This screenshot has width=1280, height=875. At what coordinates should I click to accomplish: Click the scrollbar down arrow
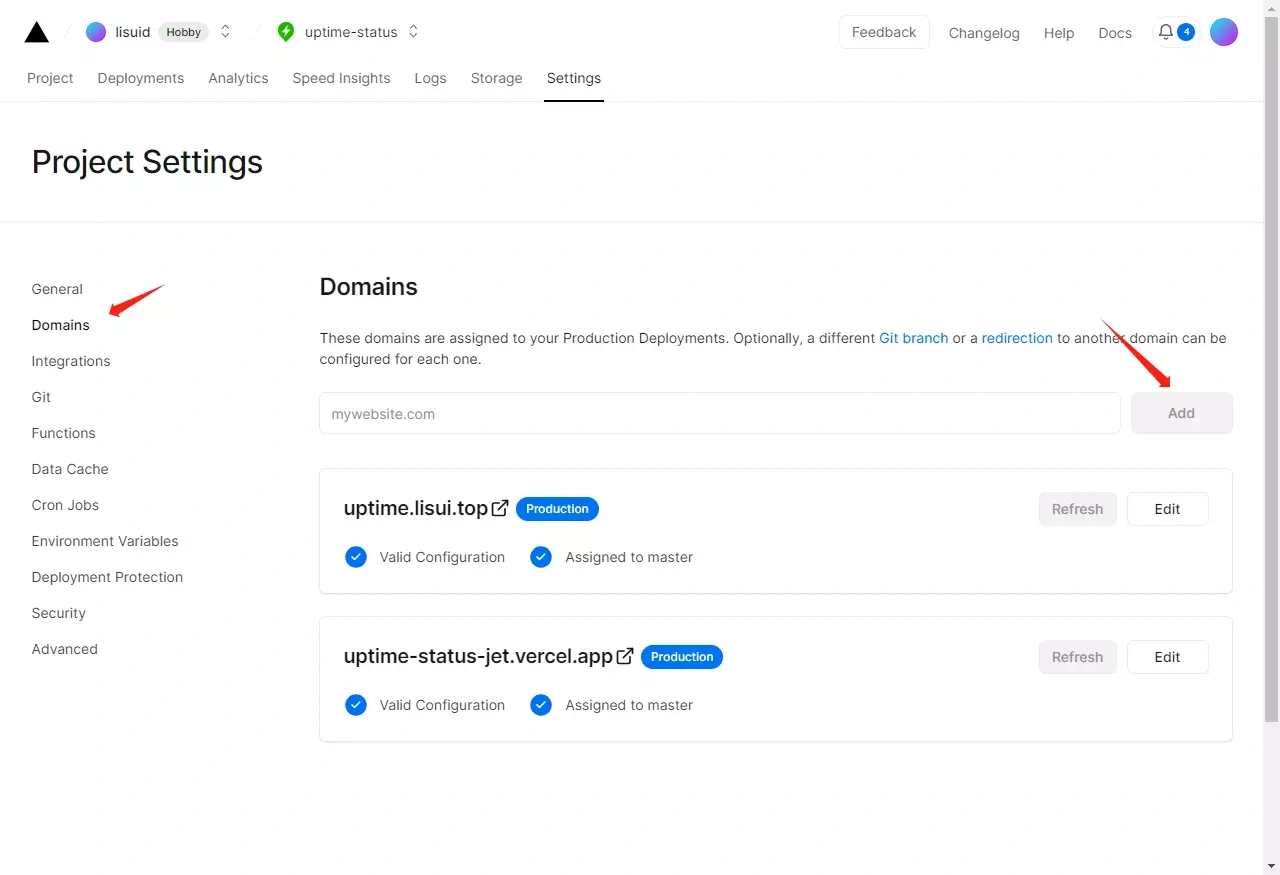[1271, 866]
